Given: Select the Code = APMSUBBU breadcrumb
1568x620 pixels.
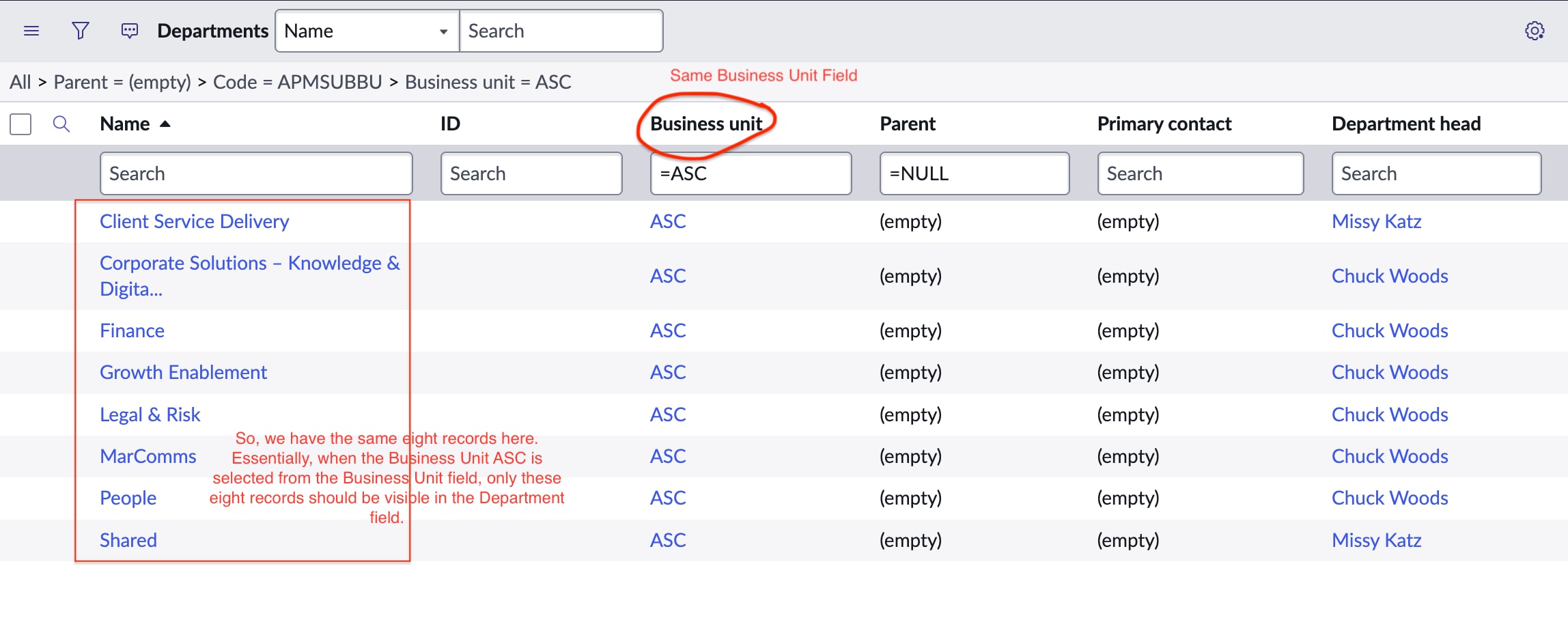Looking at the screenshot, I should (297, 82).
